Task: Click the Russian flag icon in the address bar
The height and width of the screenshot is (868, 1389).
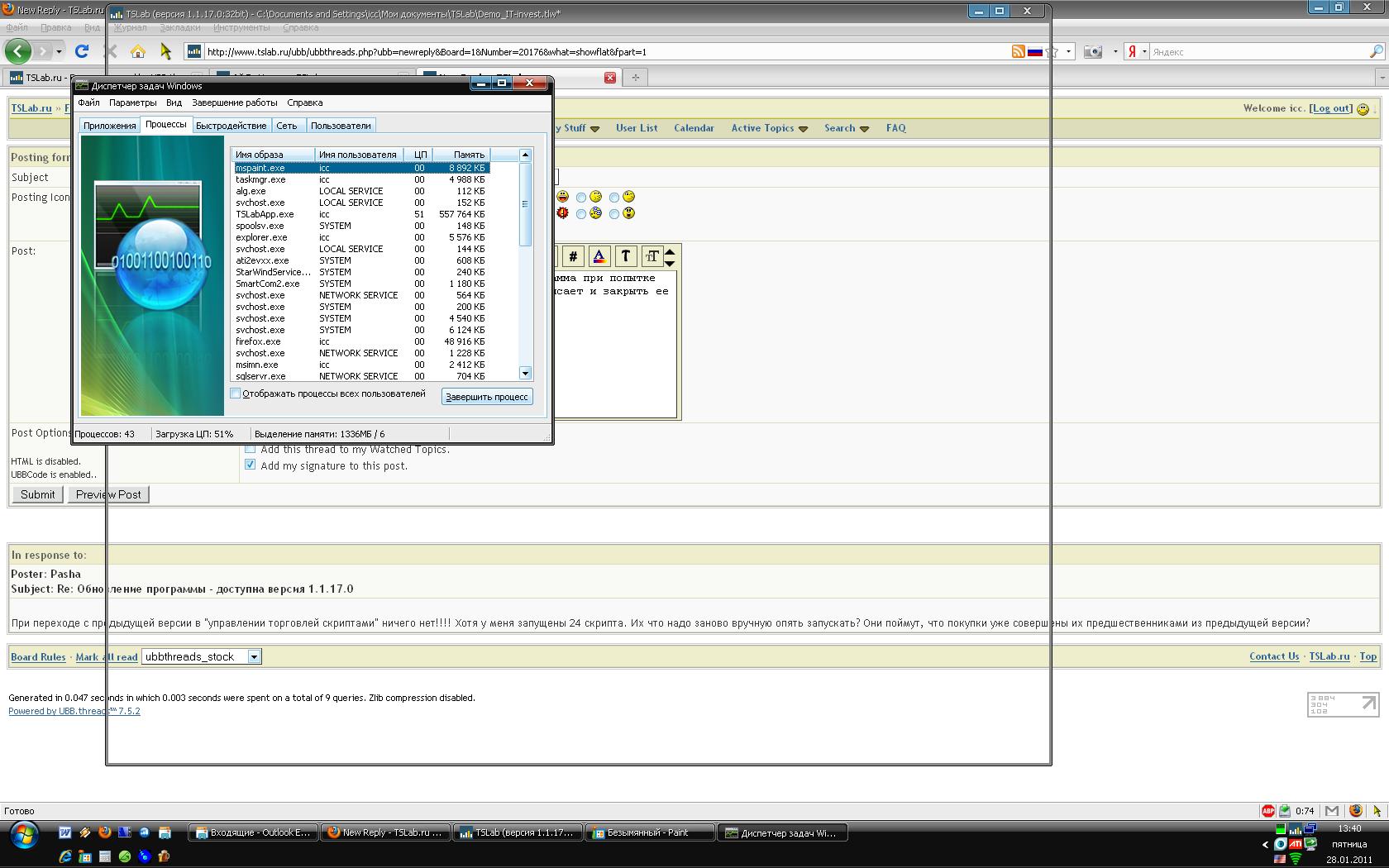Action: [1034, 51]
